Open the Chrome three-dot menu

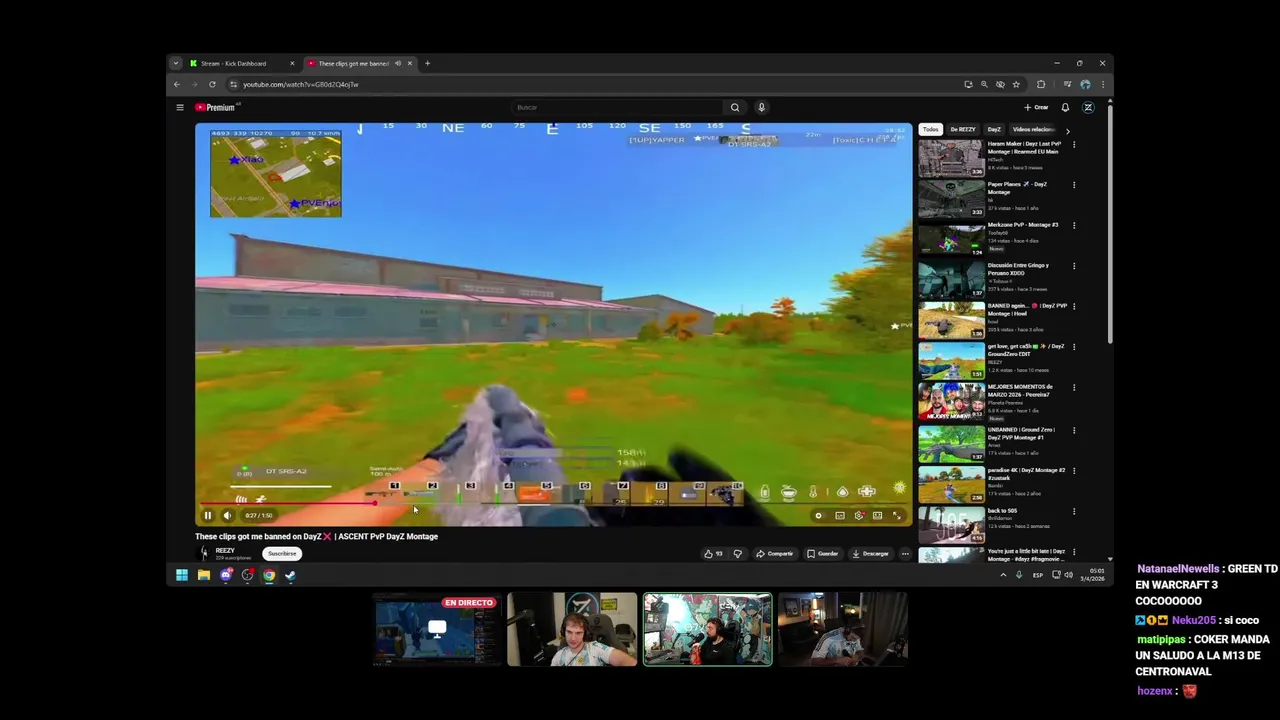click(1103, 85)
